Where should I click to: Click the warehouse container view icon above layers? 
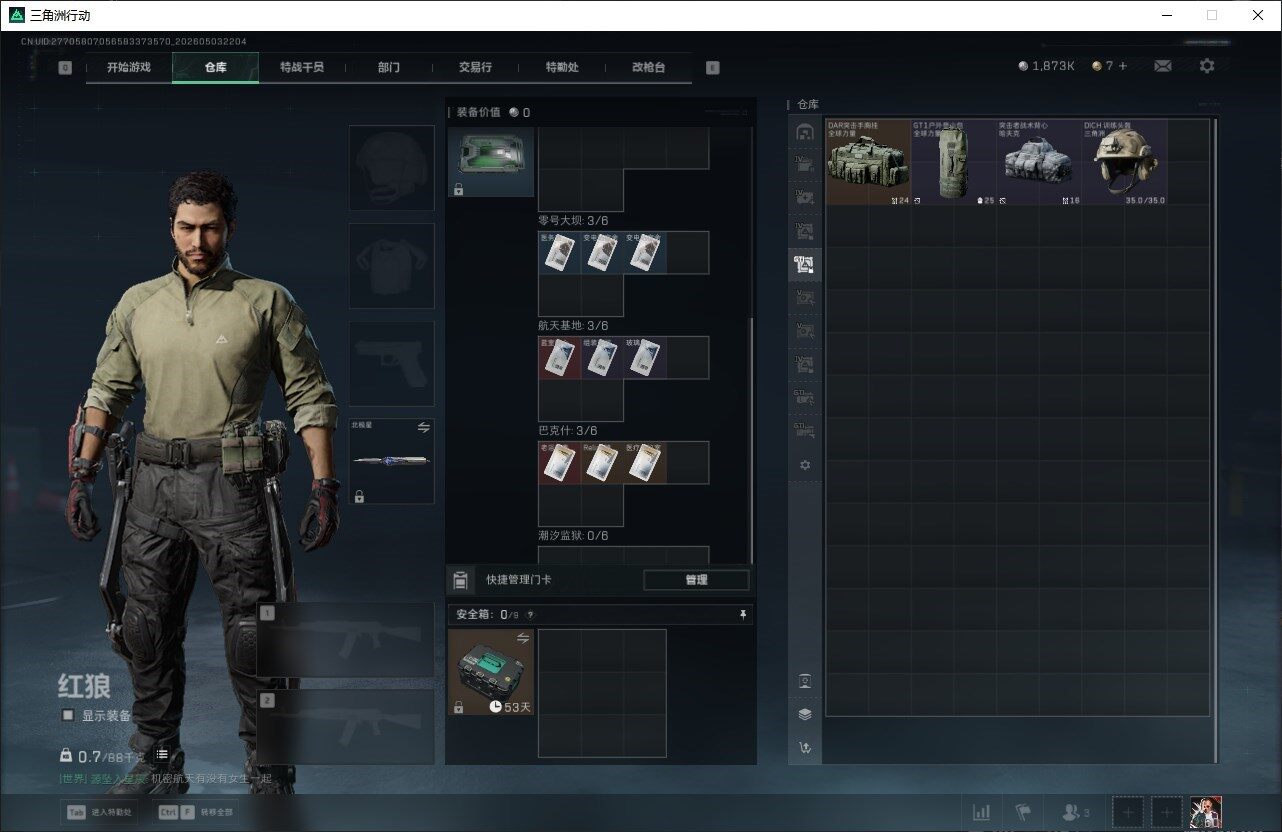click(805, 681)
